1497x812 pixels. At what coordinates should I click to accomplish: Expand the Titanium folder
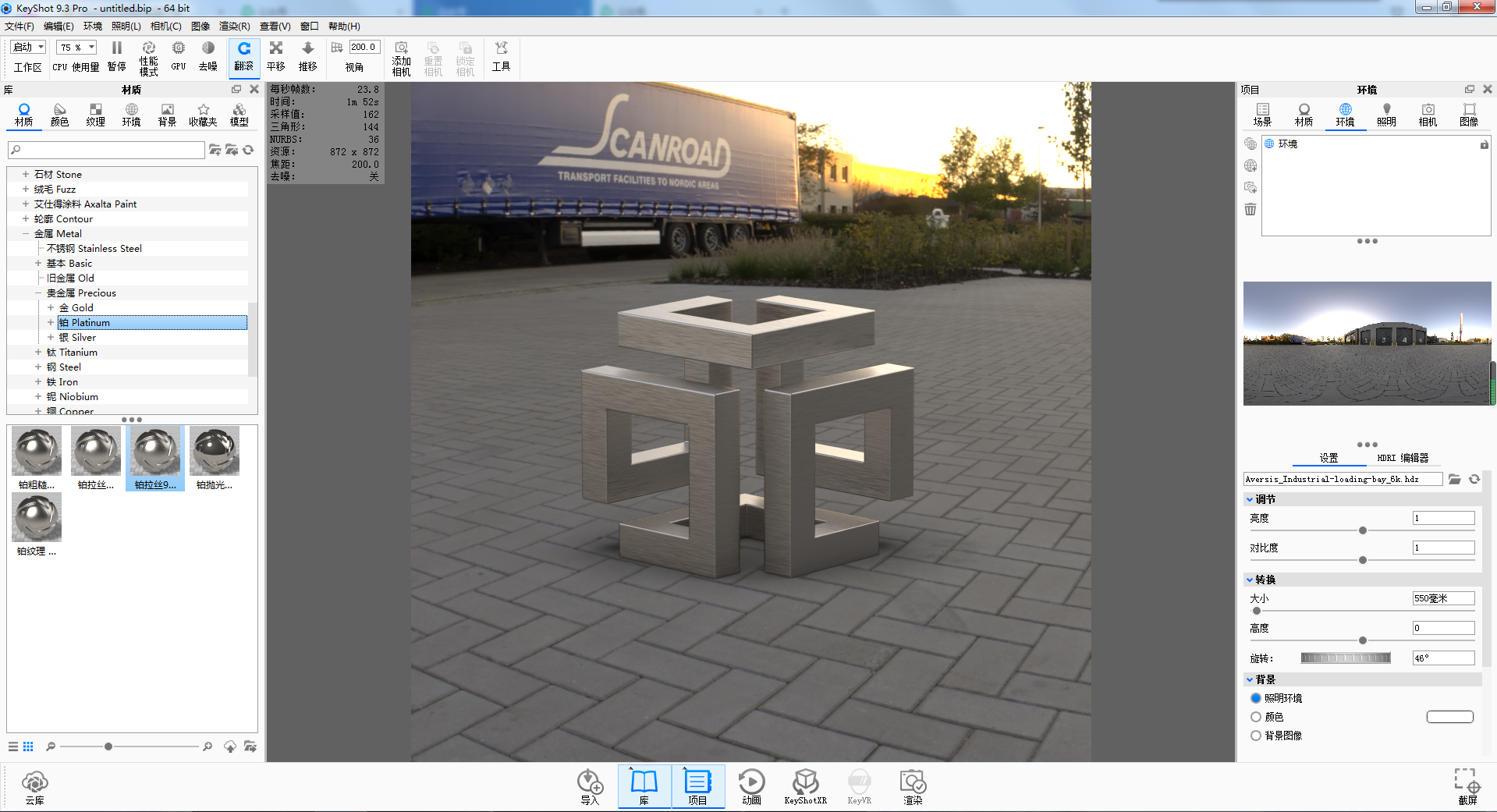click(x=38, y=352)
